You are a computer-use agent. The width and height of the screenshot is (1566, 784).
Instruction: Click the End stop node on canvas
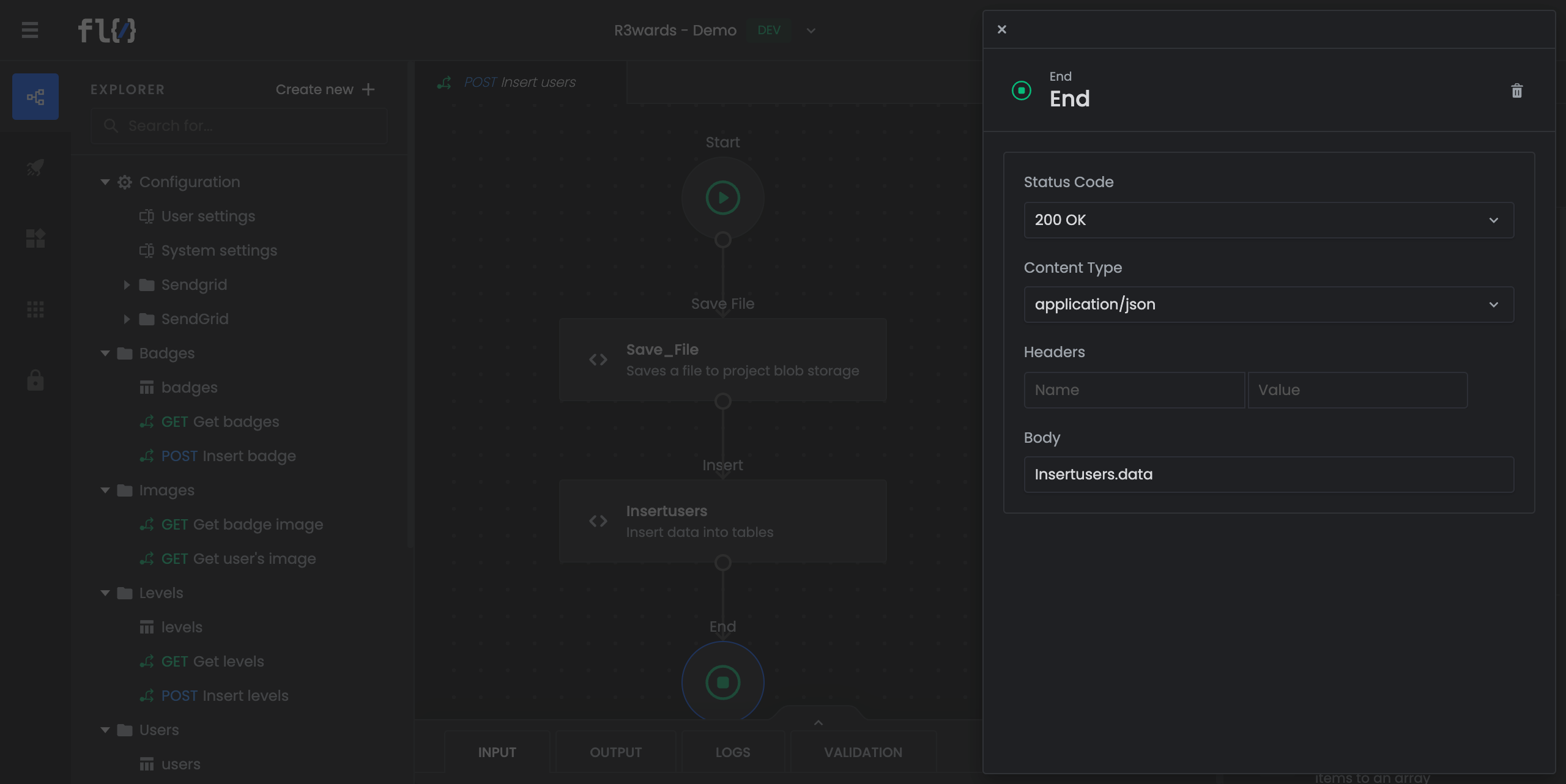[723, 682]
